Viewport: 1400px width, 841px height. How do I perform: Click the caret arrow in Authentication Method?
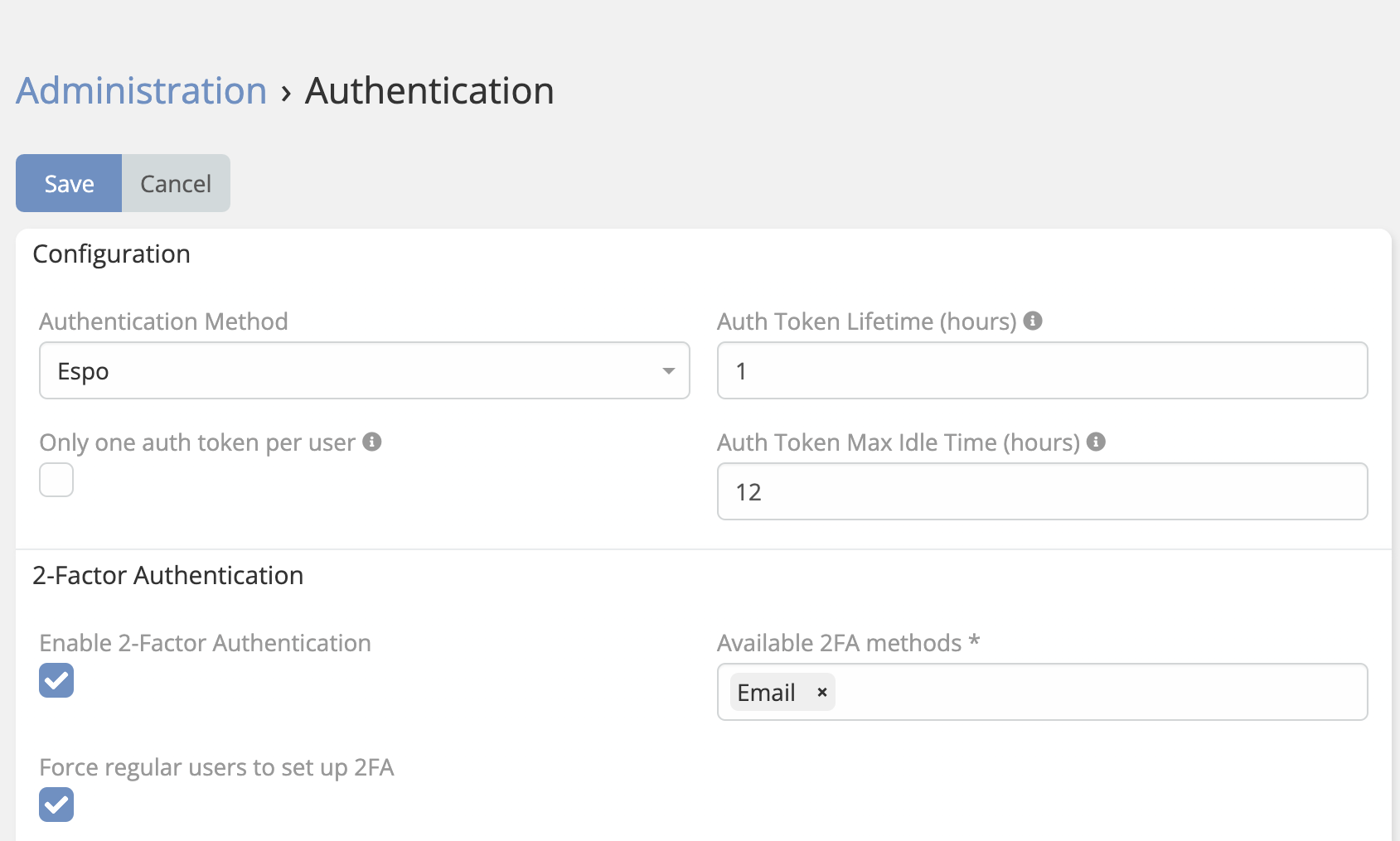[668, 371]
